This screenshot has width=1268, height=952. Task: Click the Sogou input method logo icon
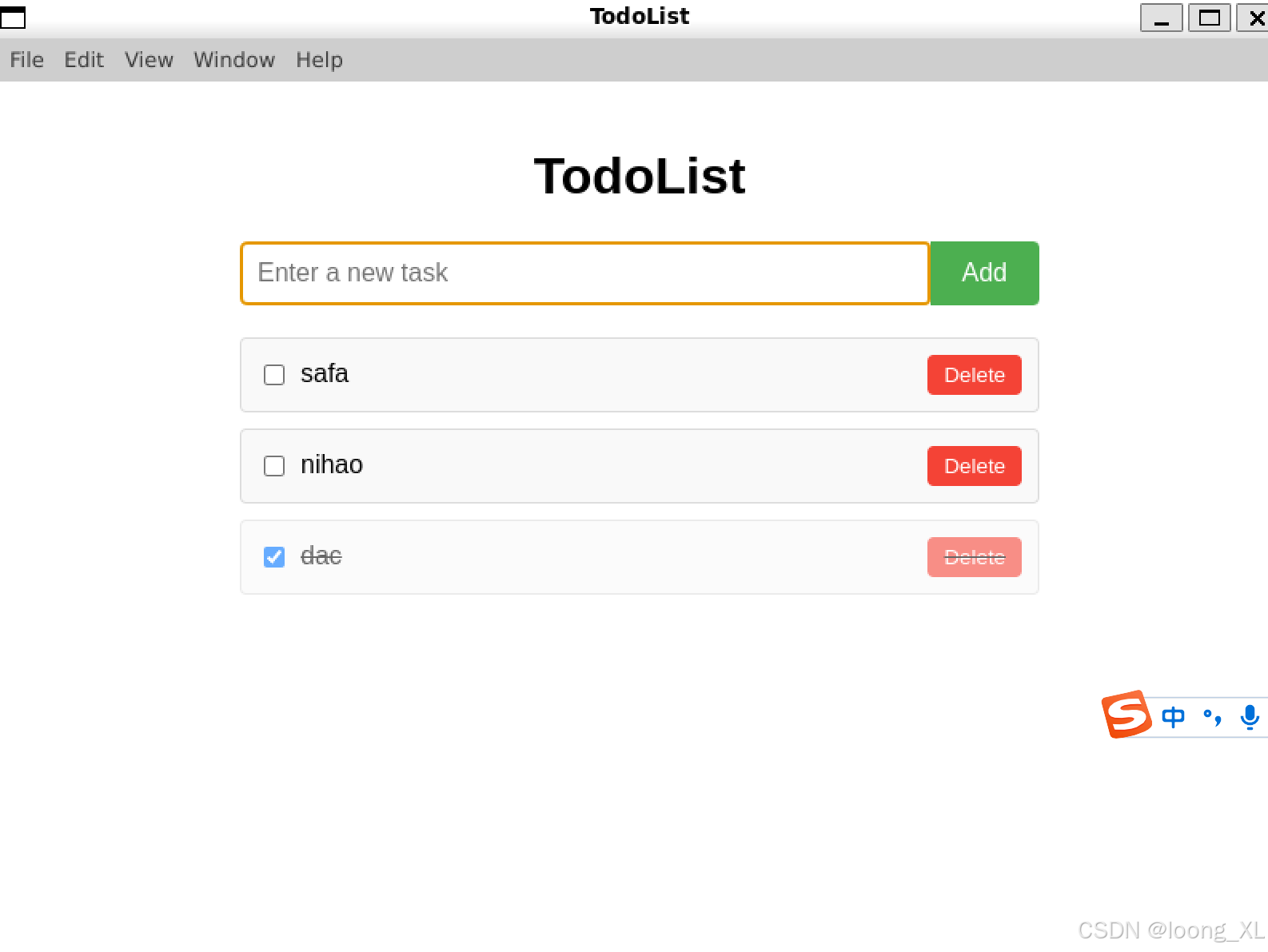click(1126, 714)
